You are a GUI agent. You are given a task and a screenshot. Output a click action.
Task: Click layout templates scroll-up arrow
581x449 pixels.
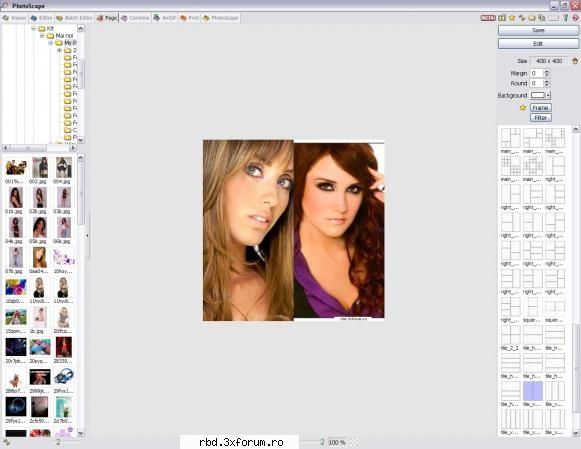(x=576, y=129)
